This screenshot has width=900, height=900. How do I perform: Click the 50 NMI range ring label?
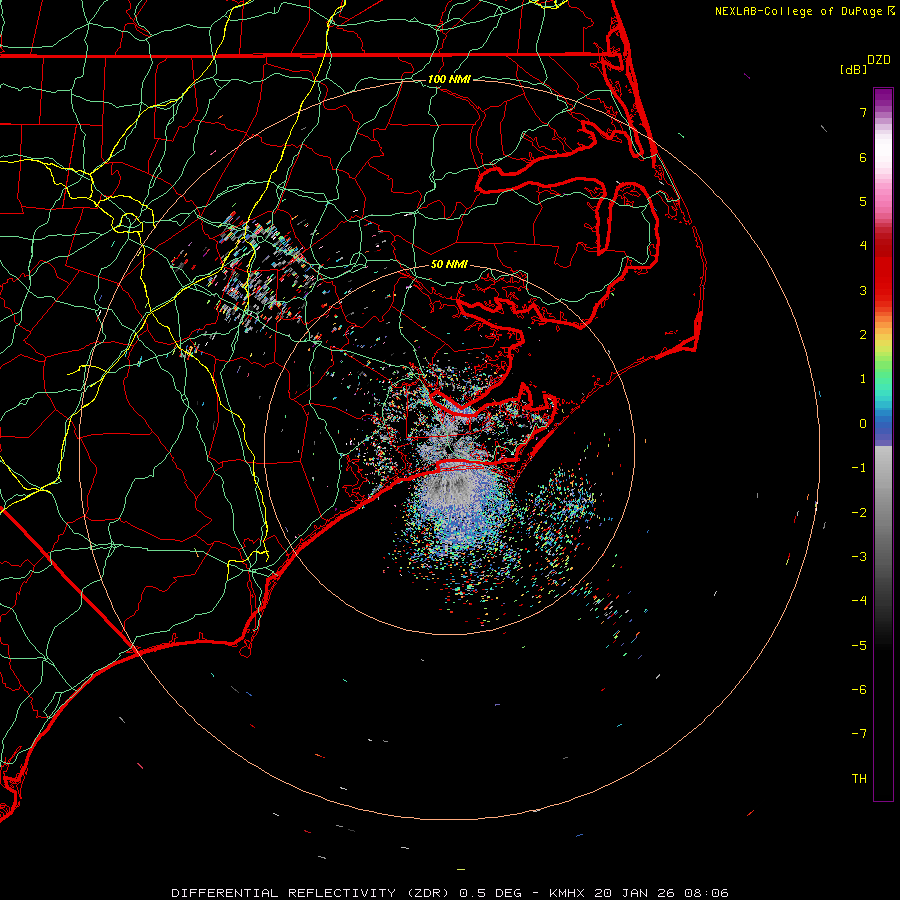tap(449, 264)
